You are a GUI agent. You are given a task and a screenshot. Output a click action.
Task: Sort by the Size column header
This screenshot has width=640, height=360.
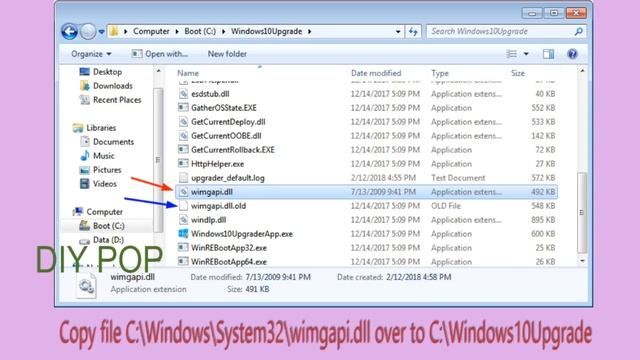[518, 73]
